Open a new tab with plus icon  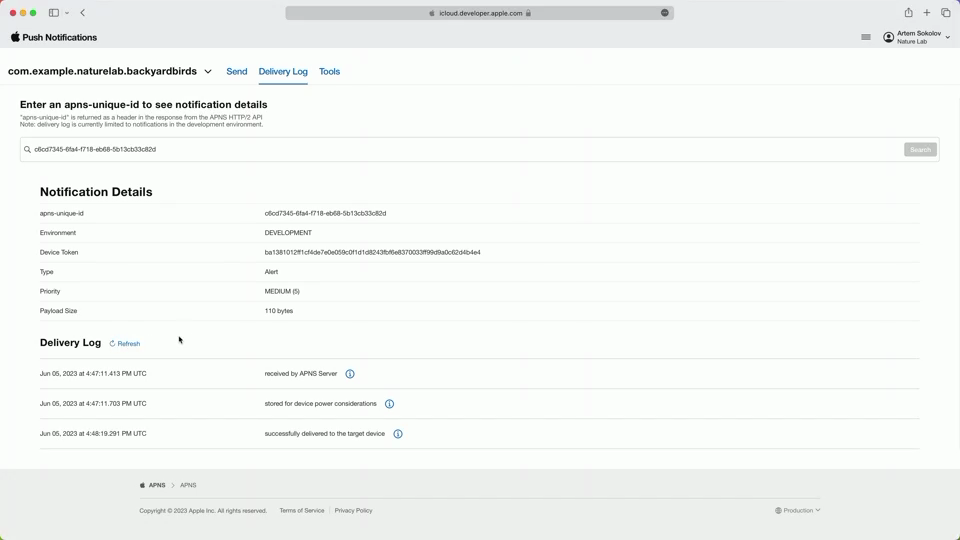[927, 13]
